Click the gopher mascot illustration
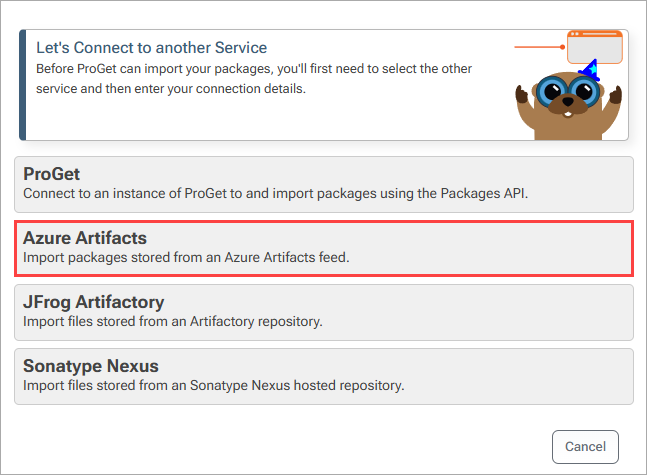This screenshot has height=475, width=647. click(x=569, y=105)
